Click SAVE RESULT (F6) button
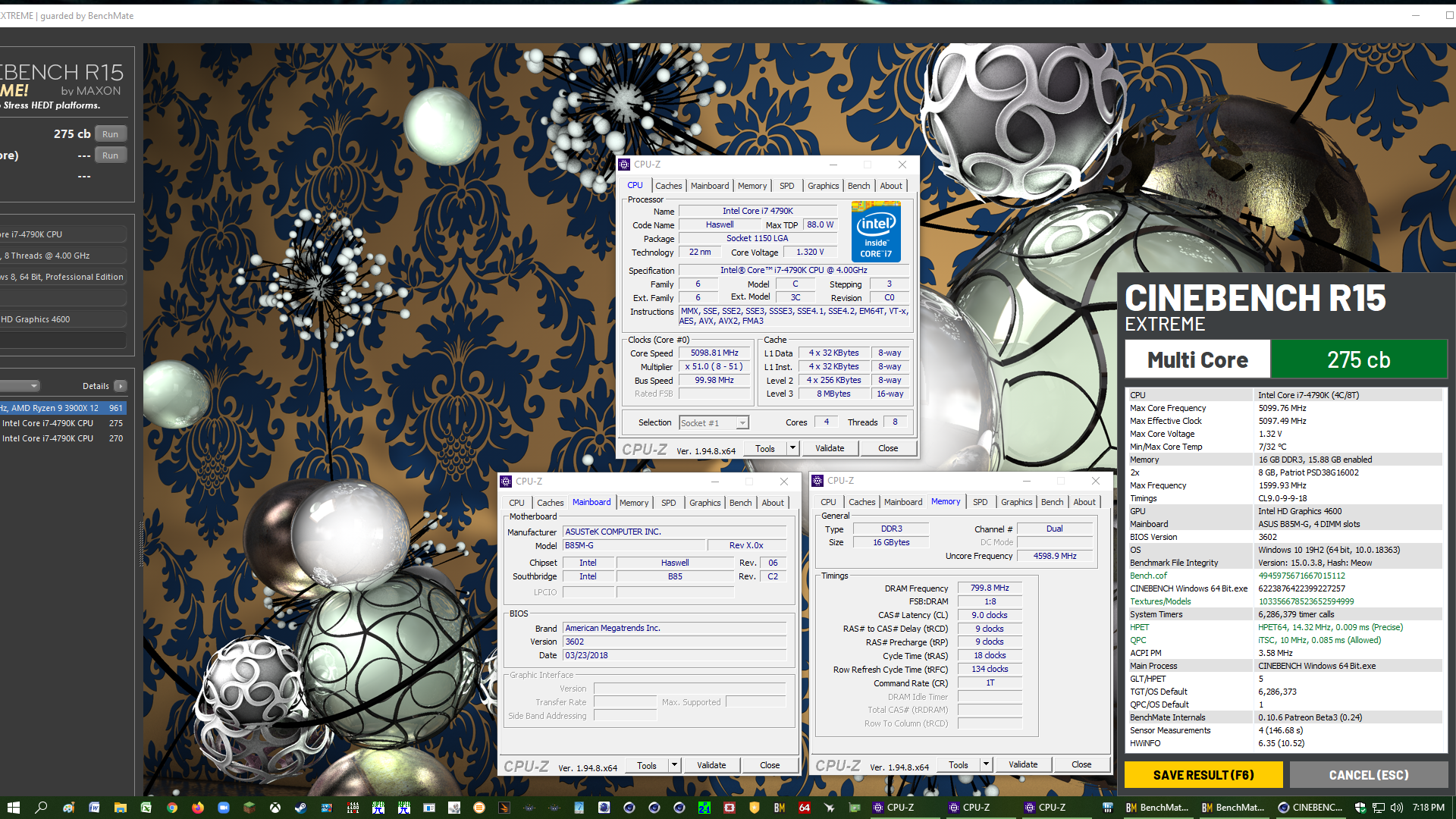The image size is (1456, 819). click(x=1203, y=775)
